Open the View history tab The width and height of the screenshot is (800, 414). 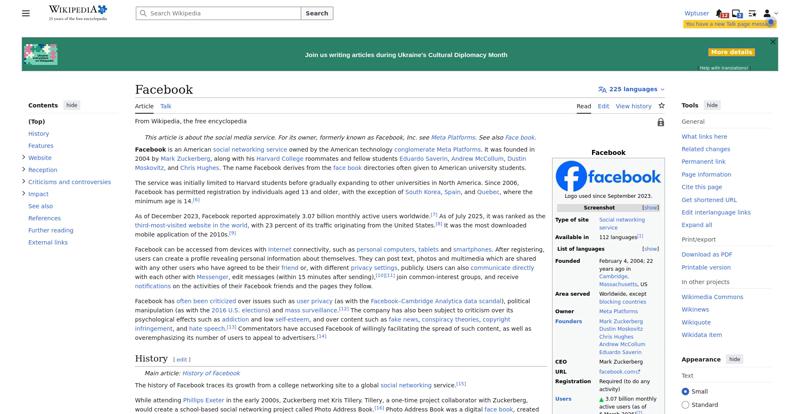[x=633, y=106]
